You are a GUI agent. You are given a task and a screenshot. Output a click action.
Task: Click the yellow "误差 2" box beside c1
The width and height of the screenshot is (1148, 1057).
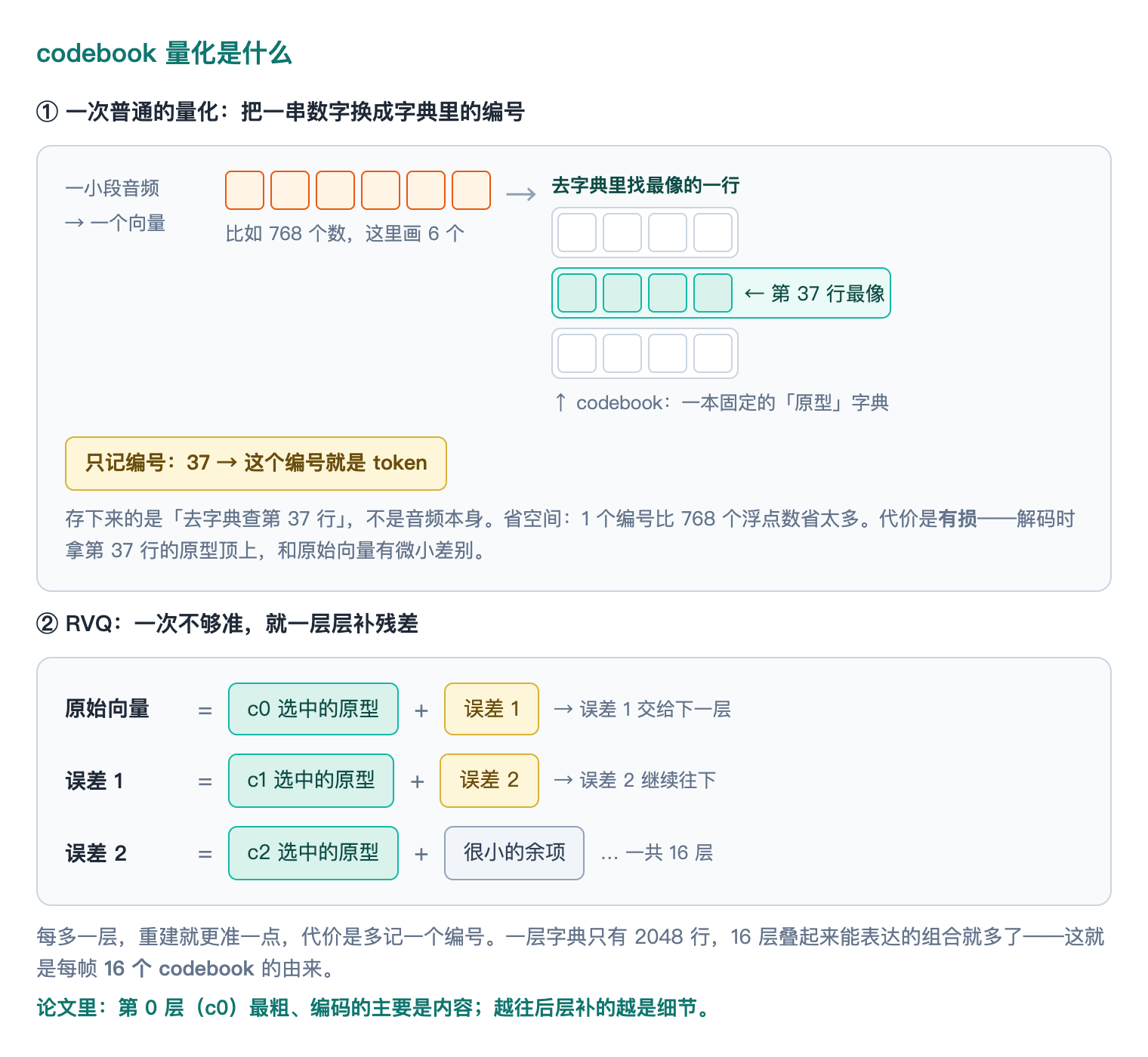coord(489,780)
